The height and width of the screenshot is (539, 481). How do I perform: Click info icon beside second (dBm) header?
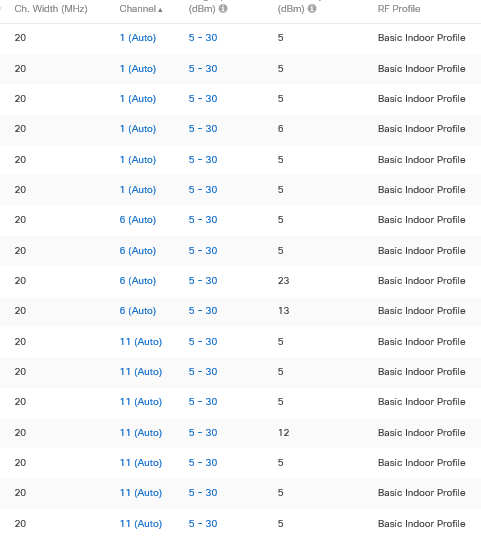click(312, 8)
